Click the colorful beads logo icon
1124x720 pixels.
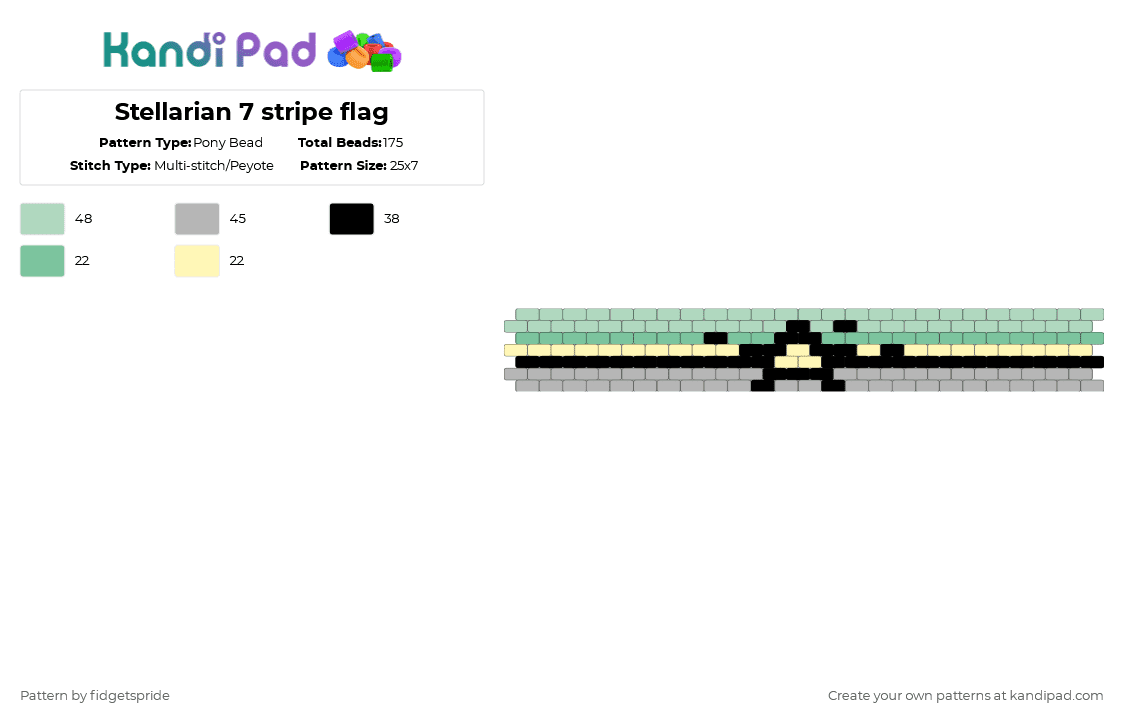point(364,51)
